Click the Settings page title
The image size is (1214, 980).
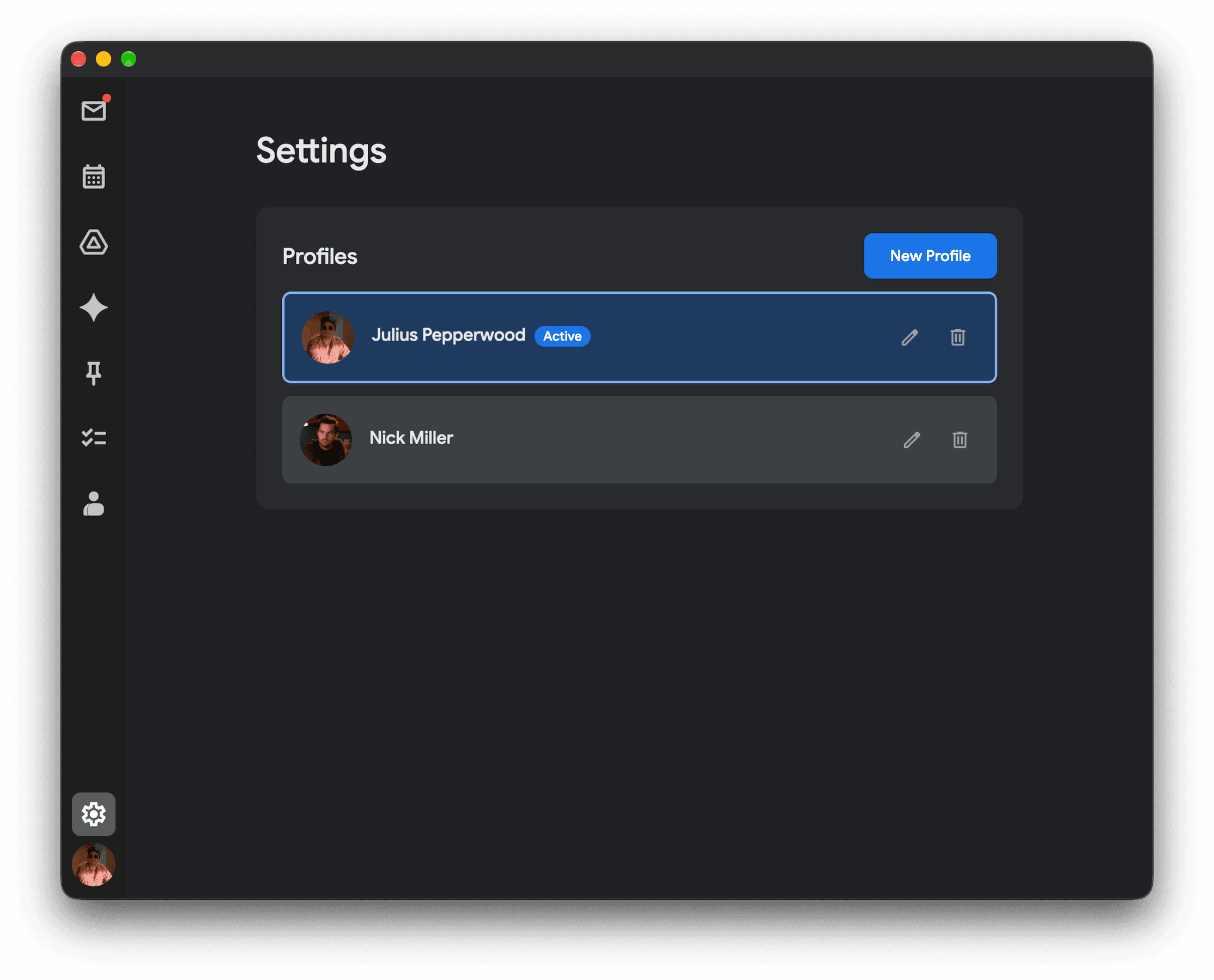(321, 152)
